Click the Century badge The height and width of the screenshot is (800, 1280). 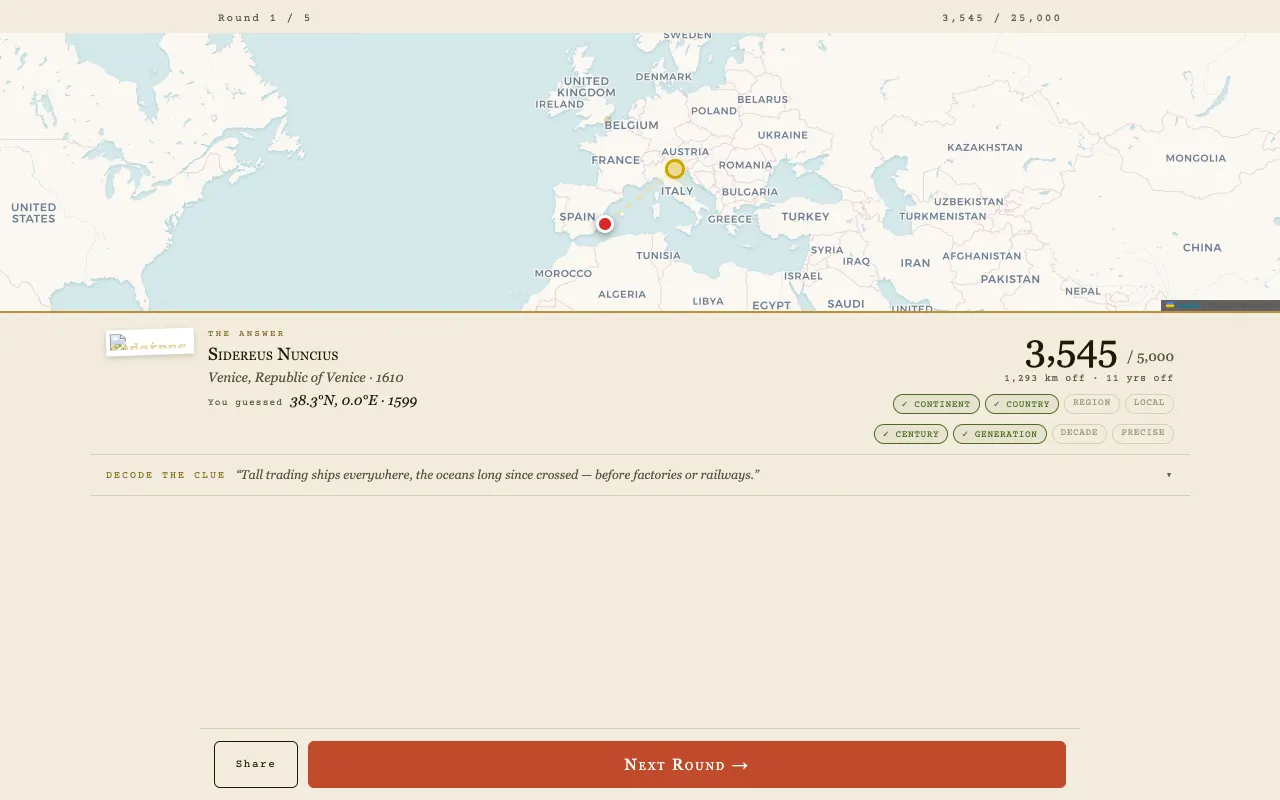click(x=911, y=434)
